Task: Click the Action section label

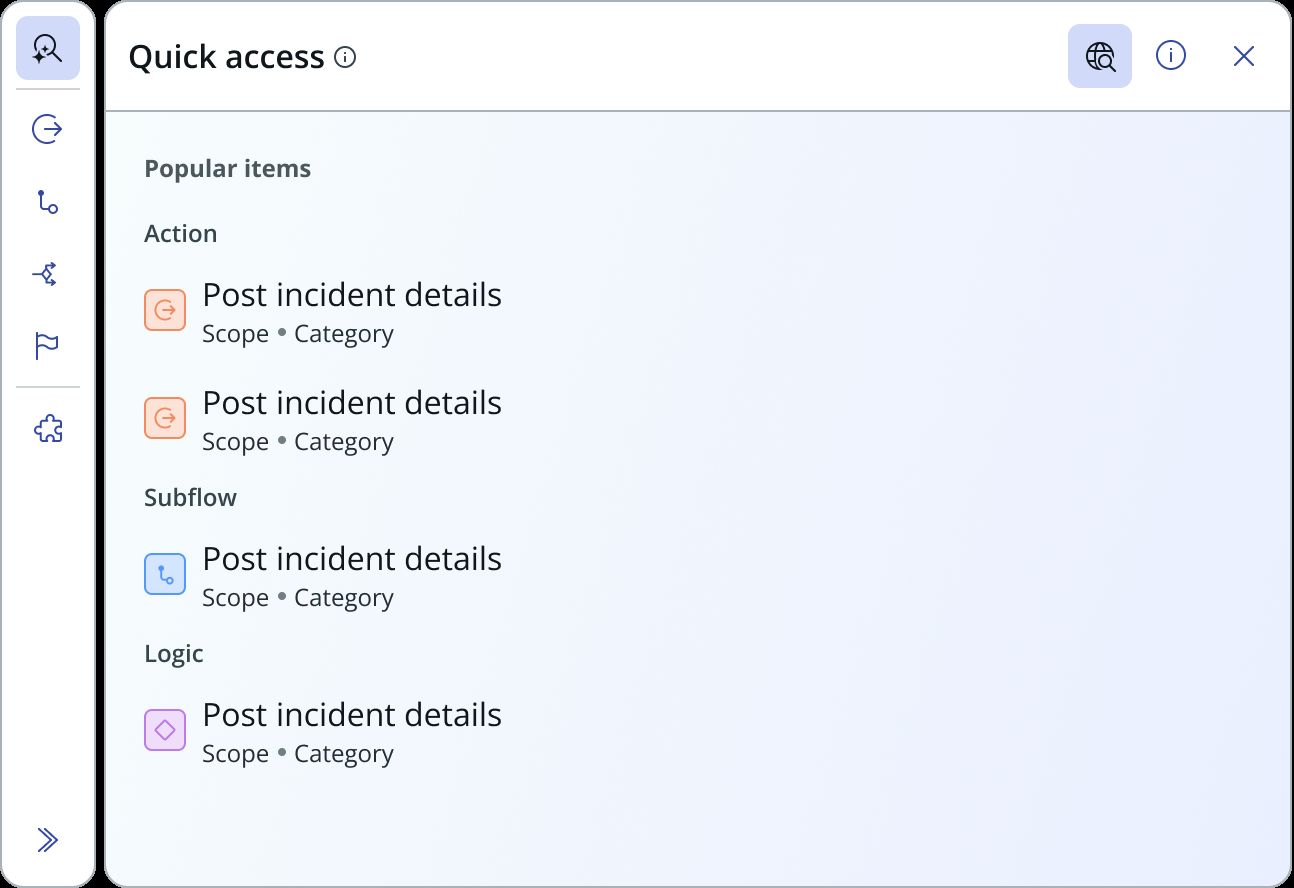Action: pos(181,233)
